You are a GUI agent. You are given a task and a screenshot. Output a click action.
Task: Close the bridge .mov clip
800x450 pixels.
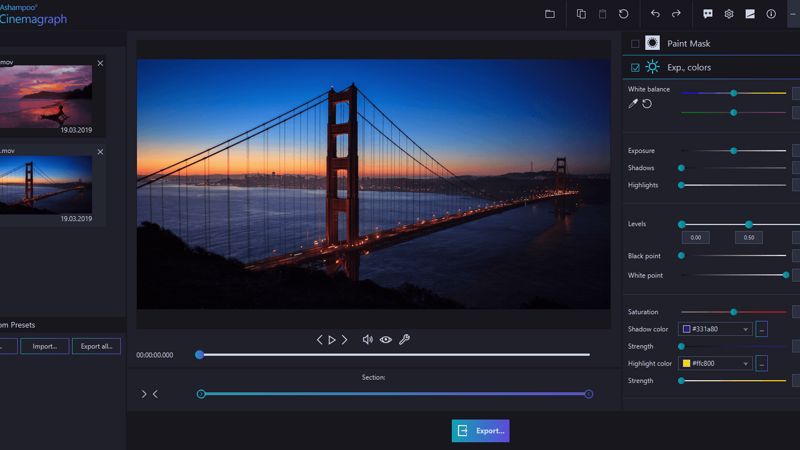(x=100, y=152)
